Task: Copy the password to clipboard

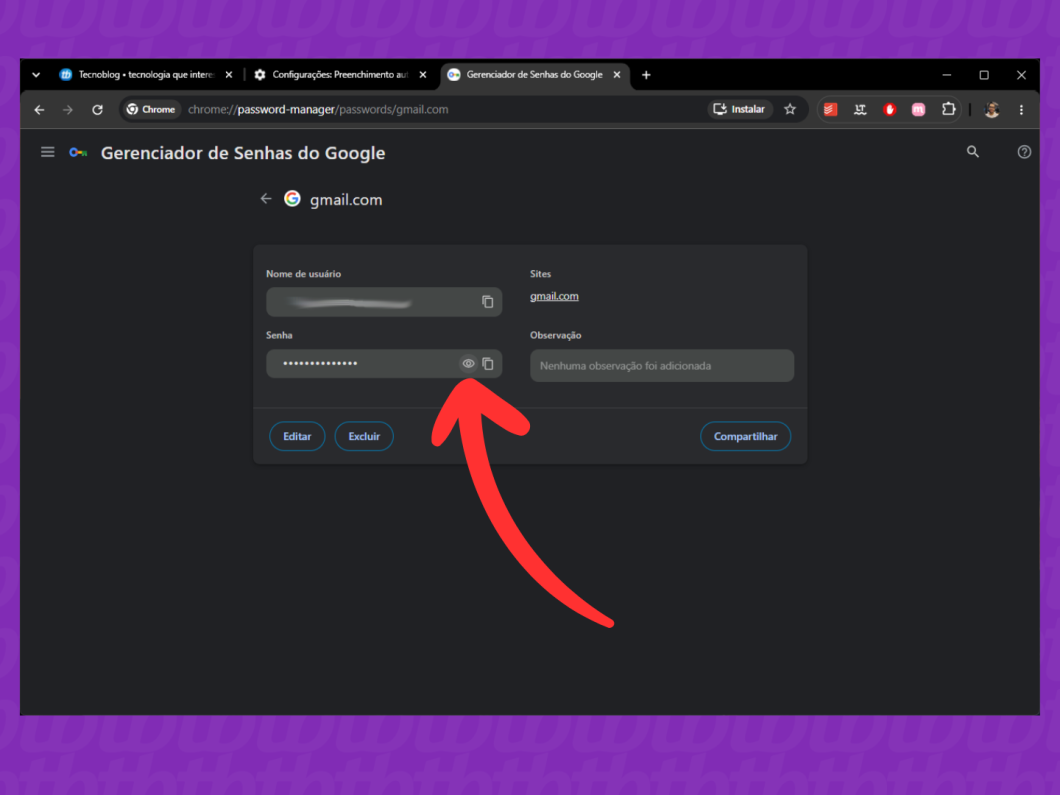Action: [487, 364]
